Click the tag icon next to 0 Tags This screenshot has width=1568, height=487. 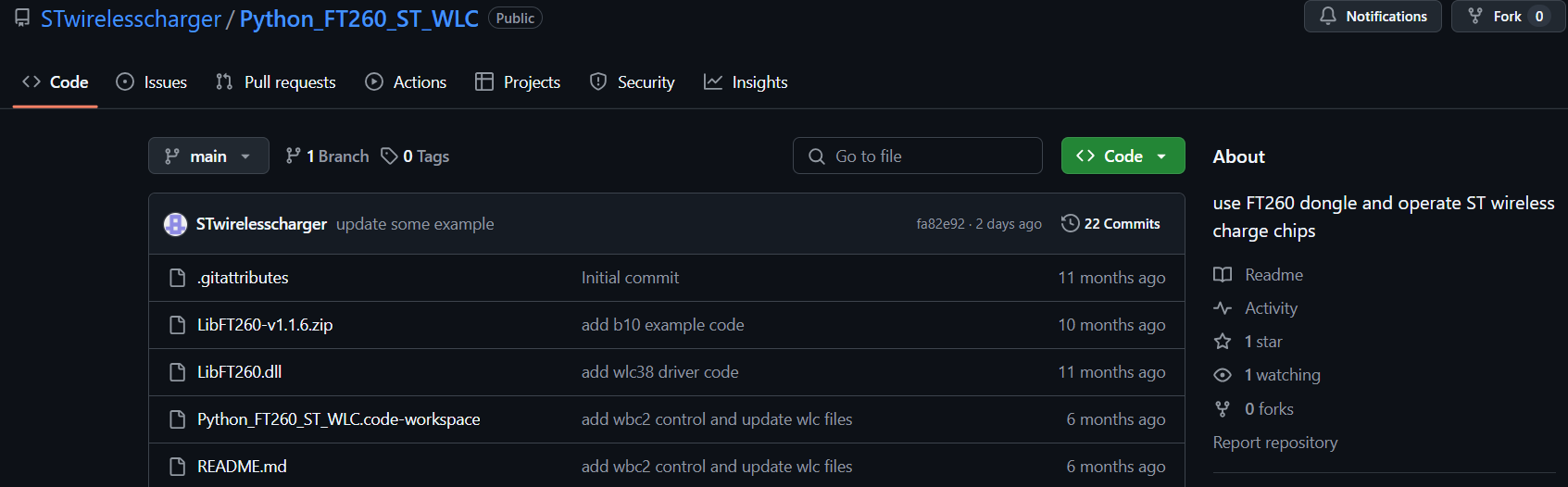pyautogui.click(x=390, y=156)
